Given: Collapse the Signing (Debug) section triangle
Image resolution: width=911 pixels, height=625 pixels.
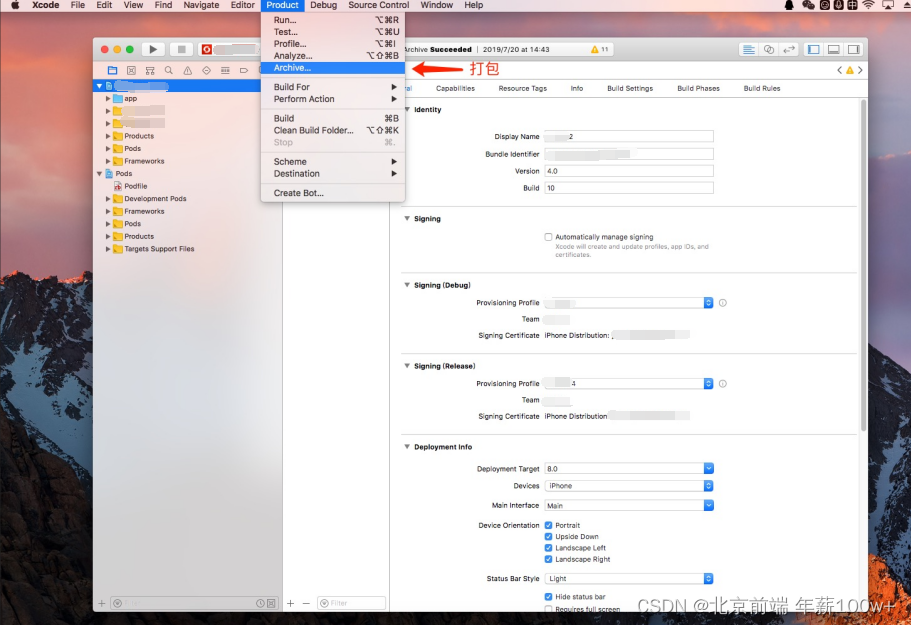Looking at the screenshot, I should click(x=407, y=285).
